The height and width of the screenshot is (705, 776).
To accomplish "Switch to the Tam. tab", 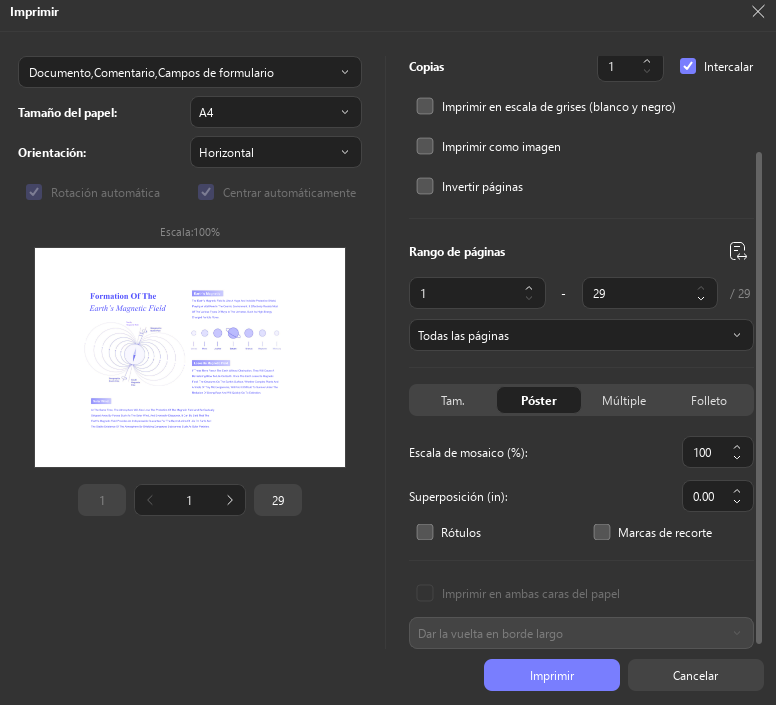I will [453, 400].
